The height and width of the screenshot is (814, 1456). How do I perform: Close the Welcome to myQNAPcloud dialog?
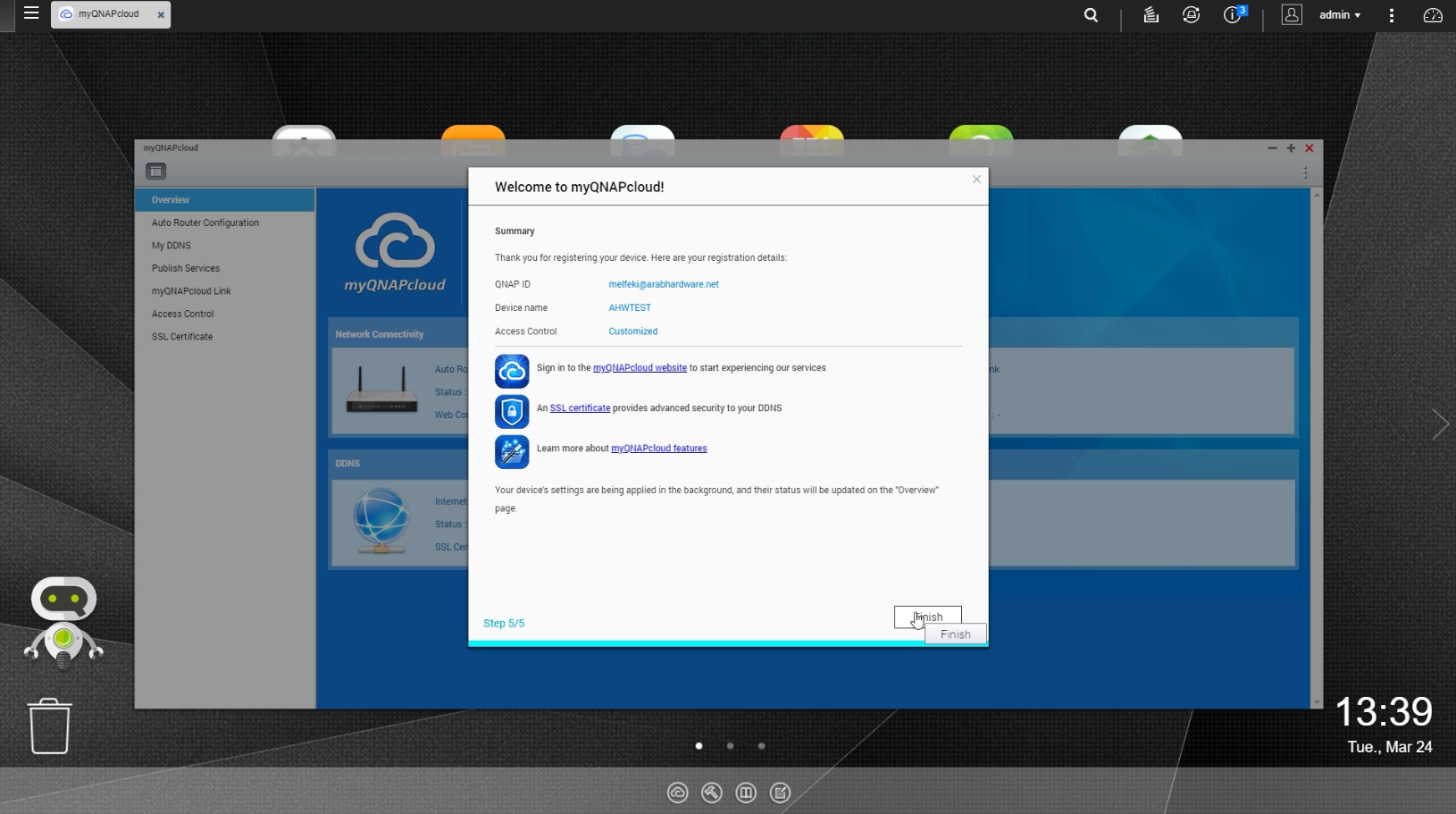point(976,180)
